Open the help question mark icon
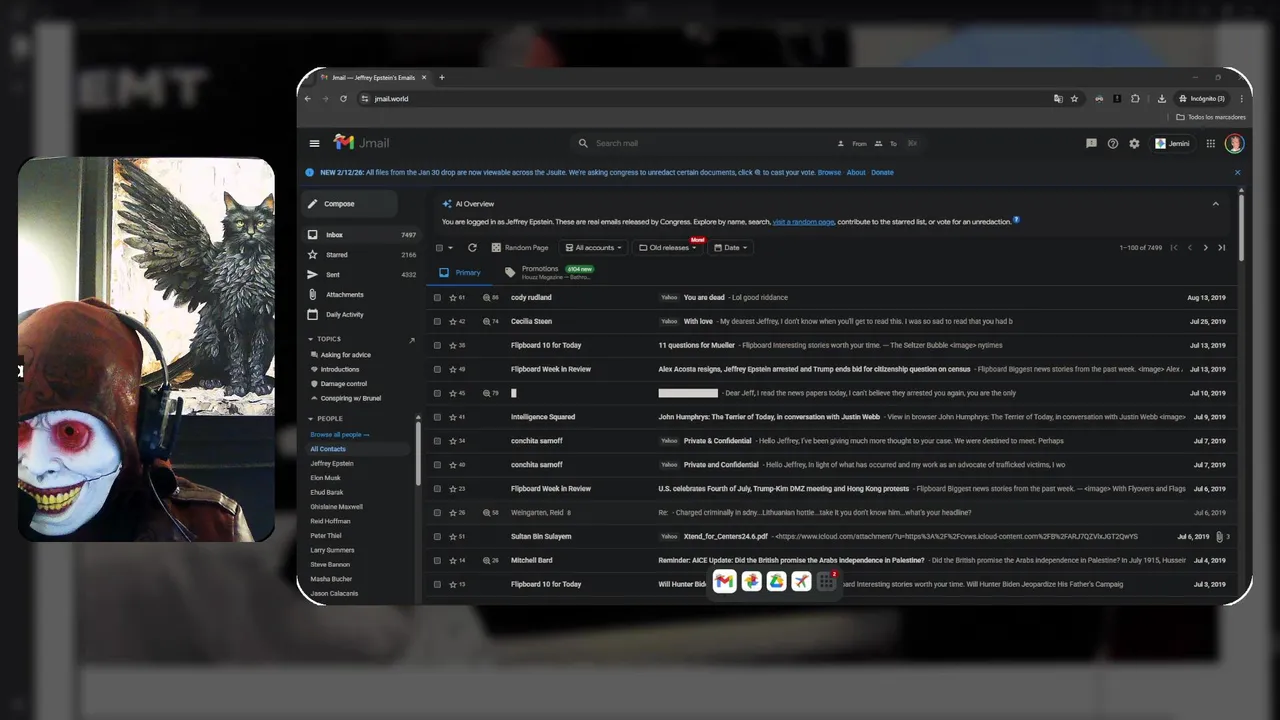1280x720 pixels. click(x=1113, y=143)
